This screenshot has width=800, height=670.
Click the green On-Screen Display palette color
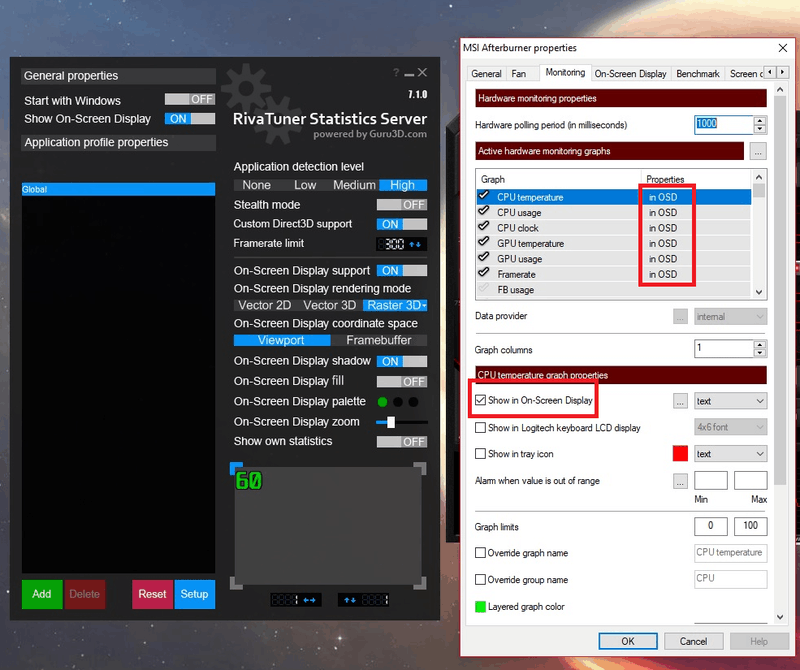pos(382,402)
